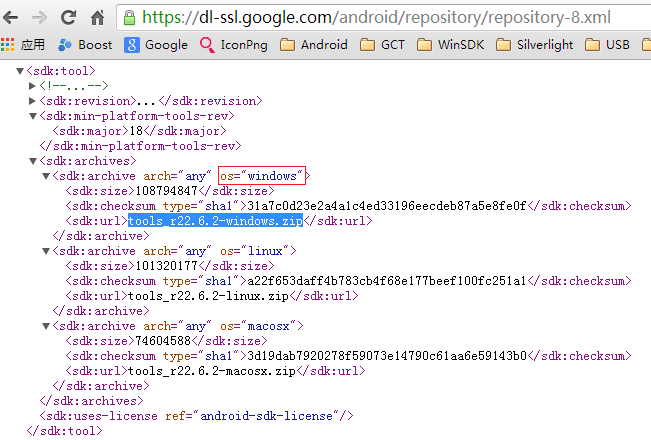Collapse the windows sdk:archive node

tap(46, 176)
